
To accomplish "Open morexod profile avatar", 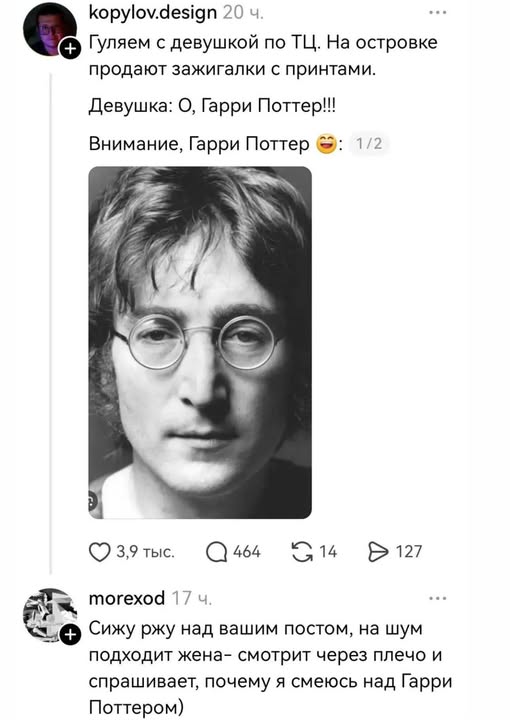I will point(50,614).
